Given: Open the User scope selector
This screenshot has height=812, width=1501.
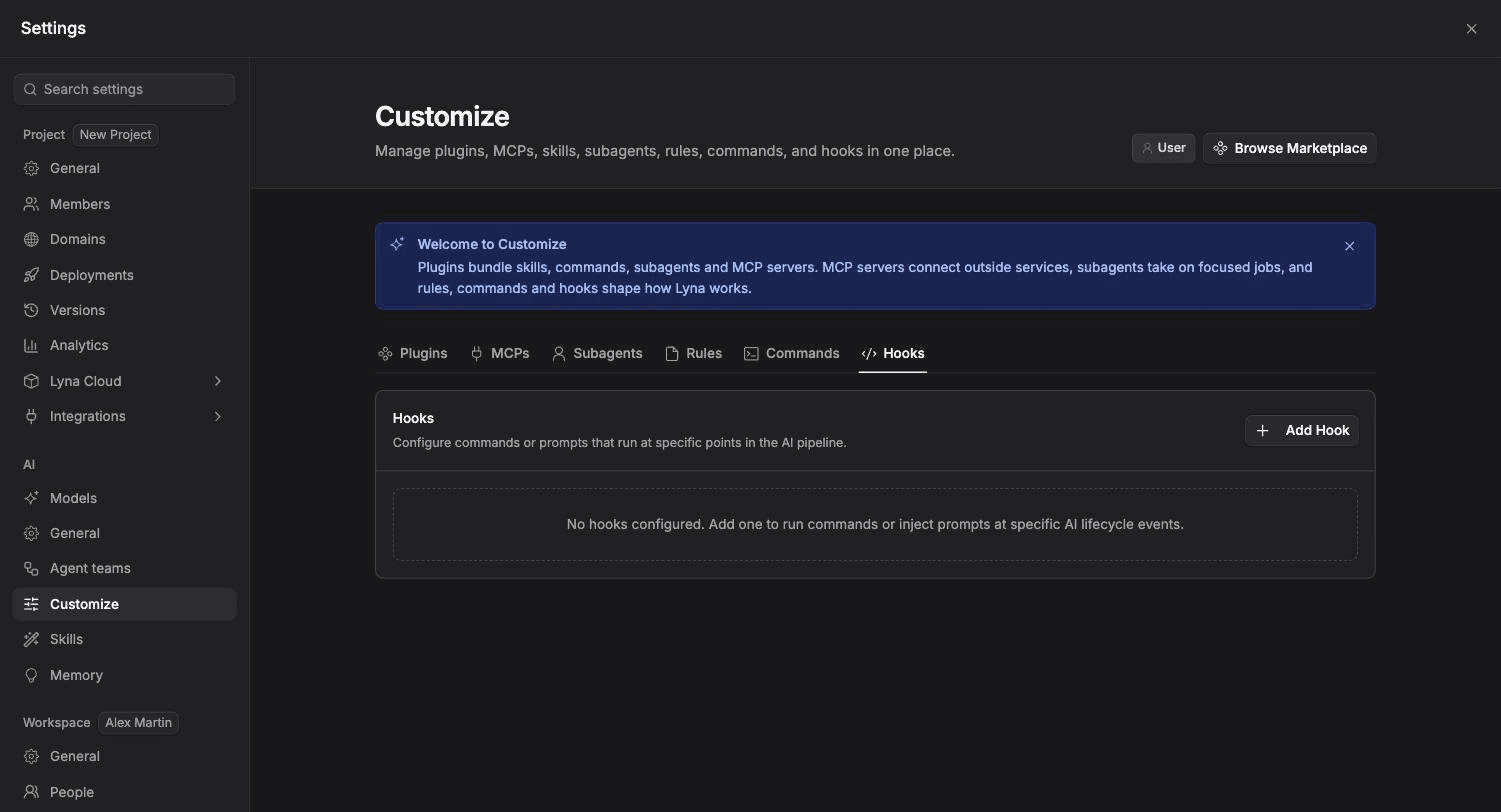Looking at the screenshot, I should tap(1163, 148).
